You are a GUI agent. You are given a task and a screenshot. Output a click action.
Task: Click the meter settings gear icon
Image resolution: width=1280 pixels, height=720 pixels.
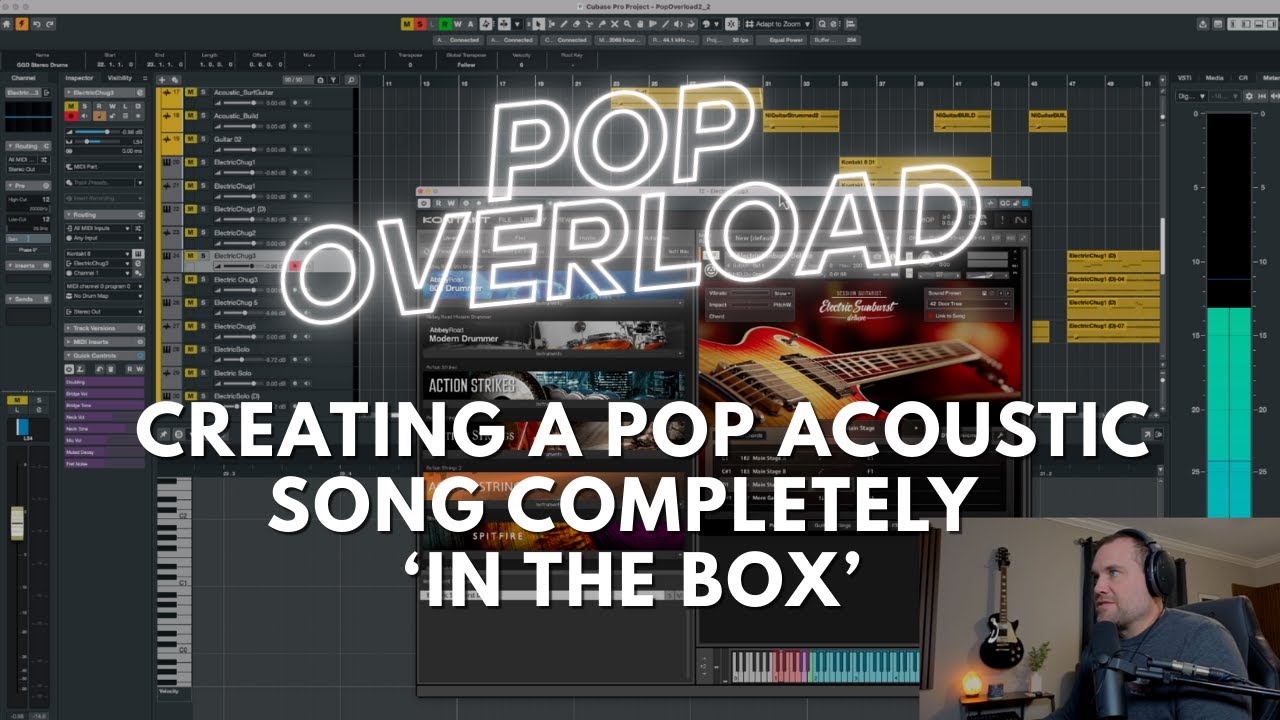(x=1249, y=96)
